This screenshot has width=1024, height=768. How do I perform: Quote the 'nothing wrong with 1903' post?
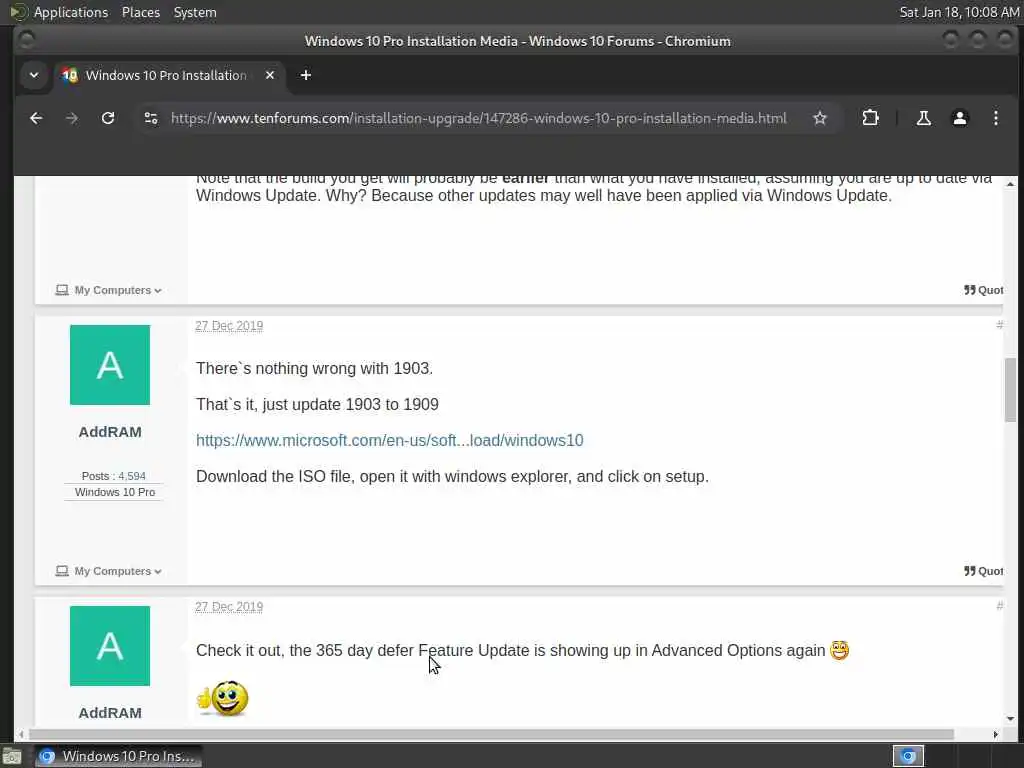984,571
